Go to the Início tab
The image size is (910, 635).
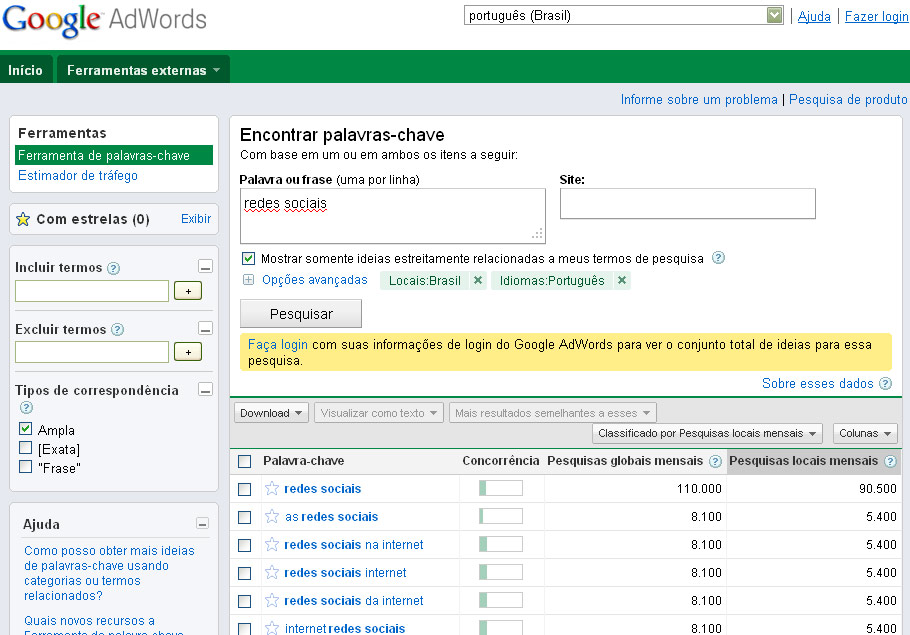click(x=26, y=70)
